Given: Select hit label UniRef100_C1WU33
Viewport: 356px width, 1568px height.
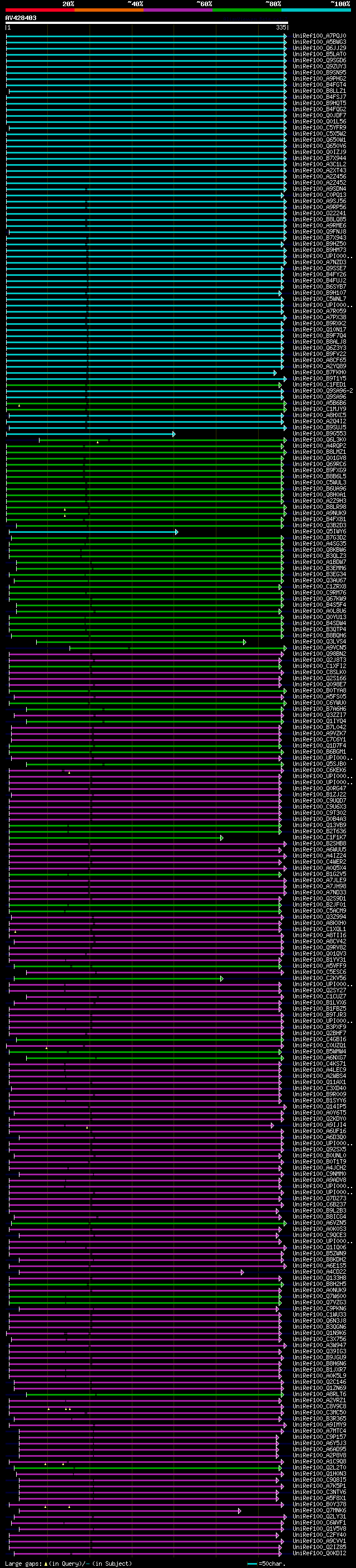Looking at the screenshot, I should 319,1315.
